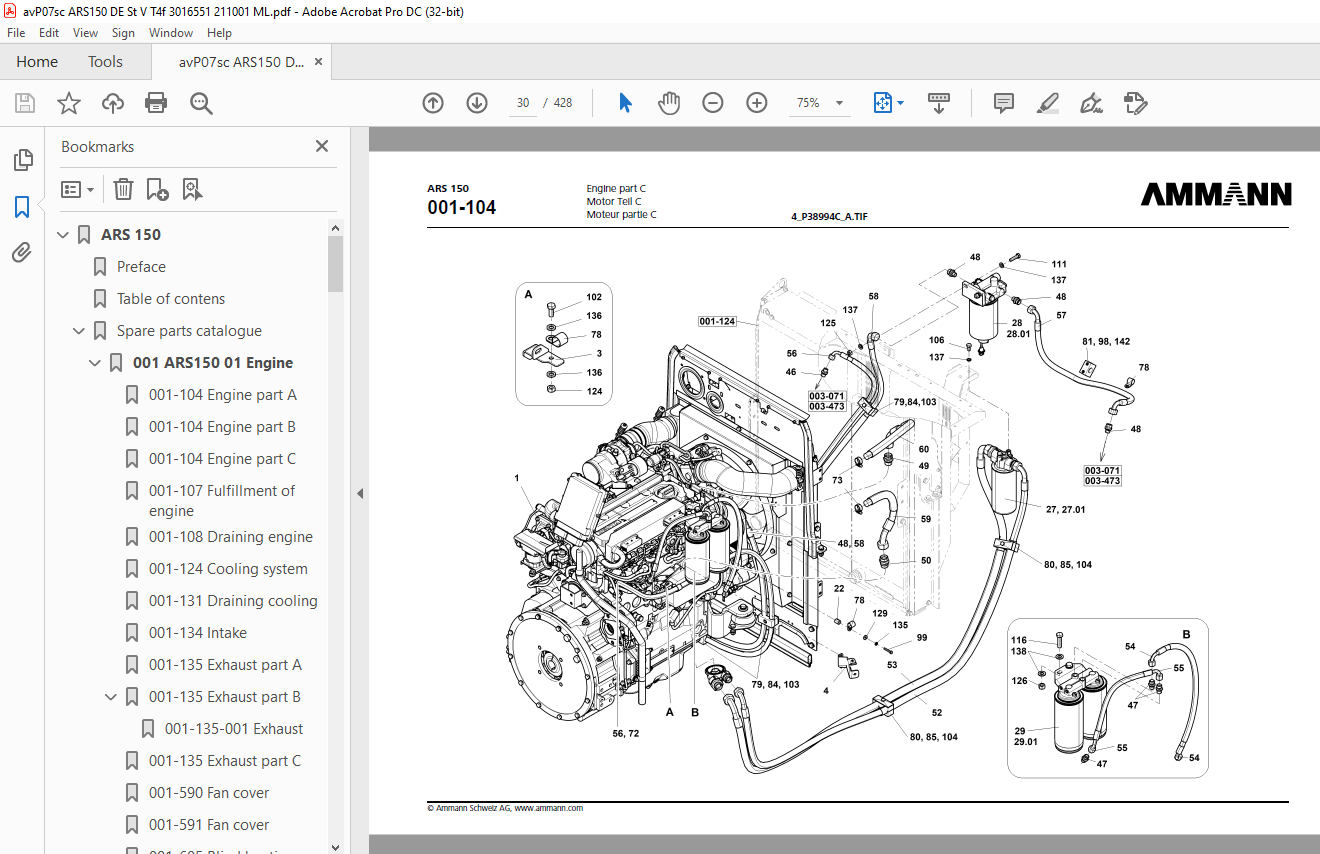Open the Help menu

[220, 33]
